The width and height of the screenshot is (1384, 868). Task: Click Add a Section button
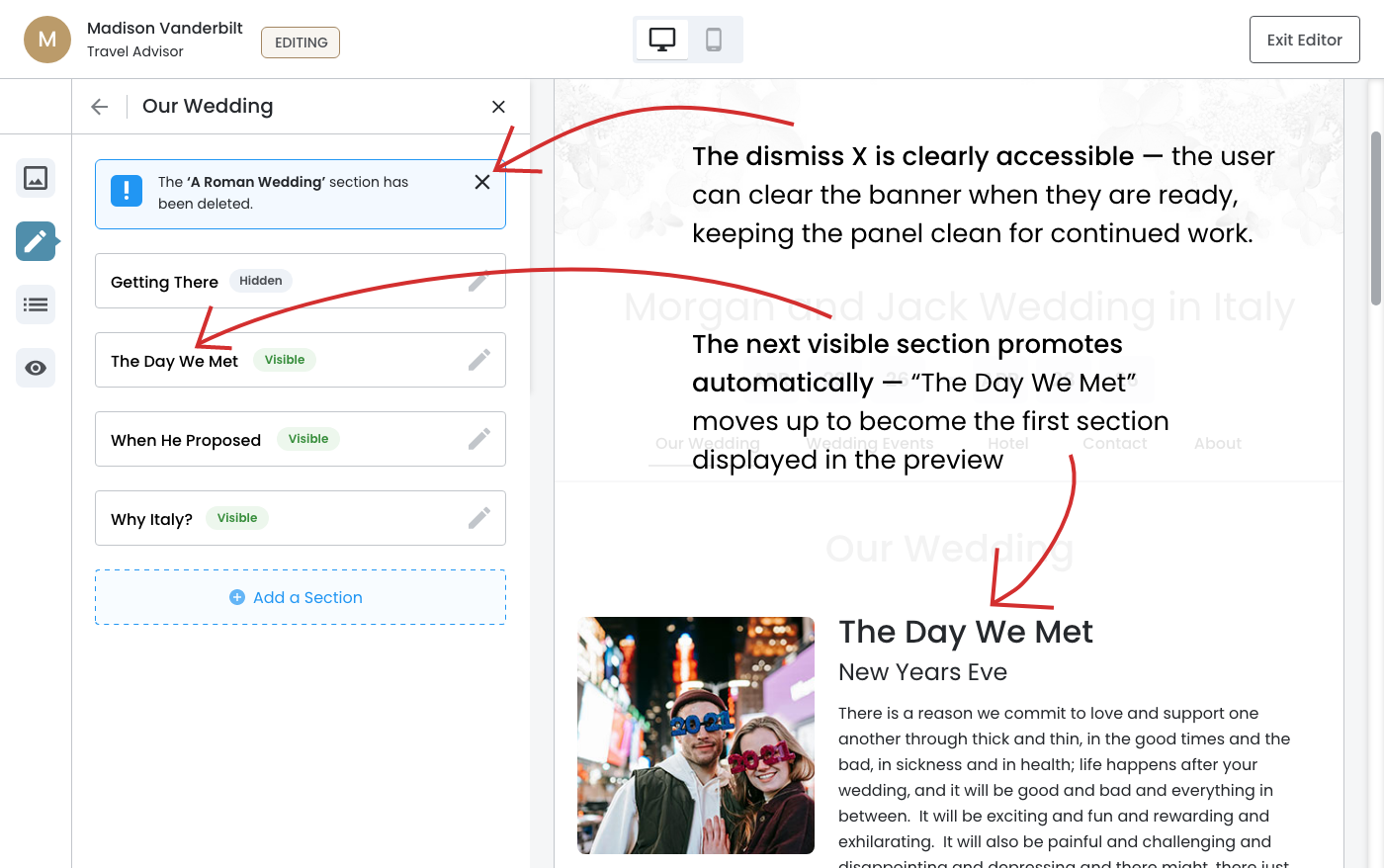300,597
